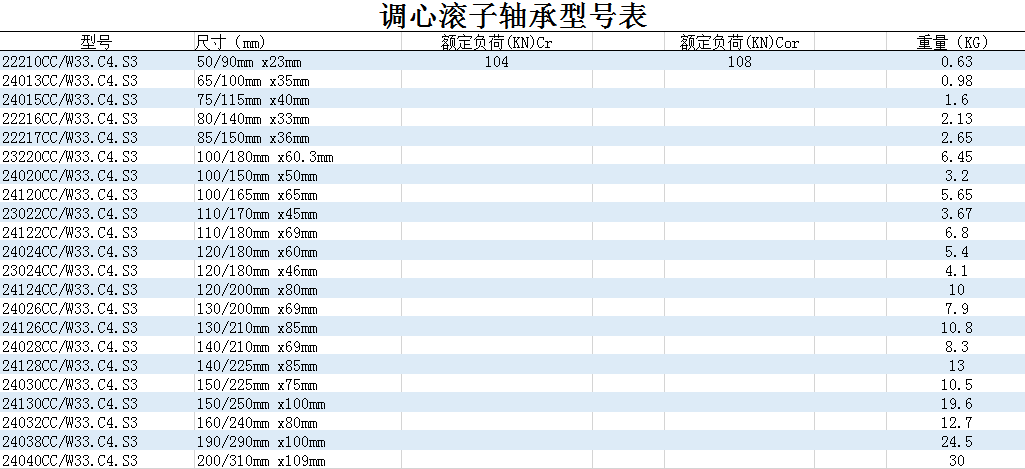Click size cell 85/150mm x36mm

(x=253, y=138)
